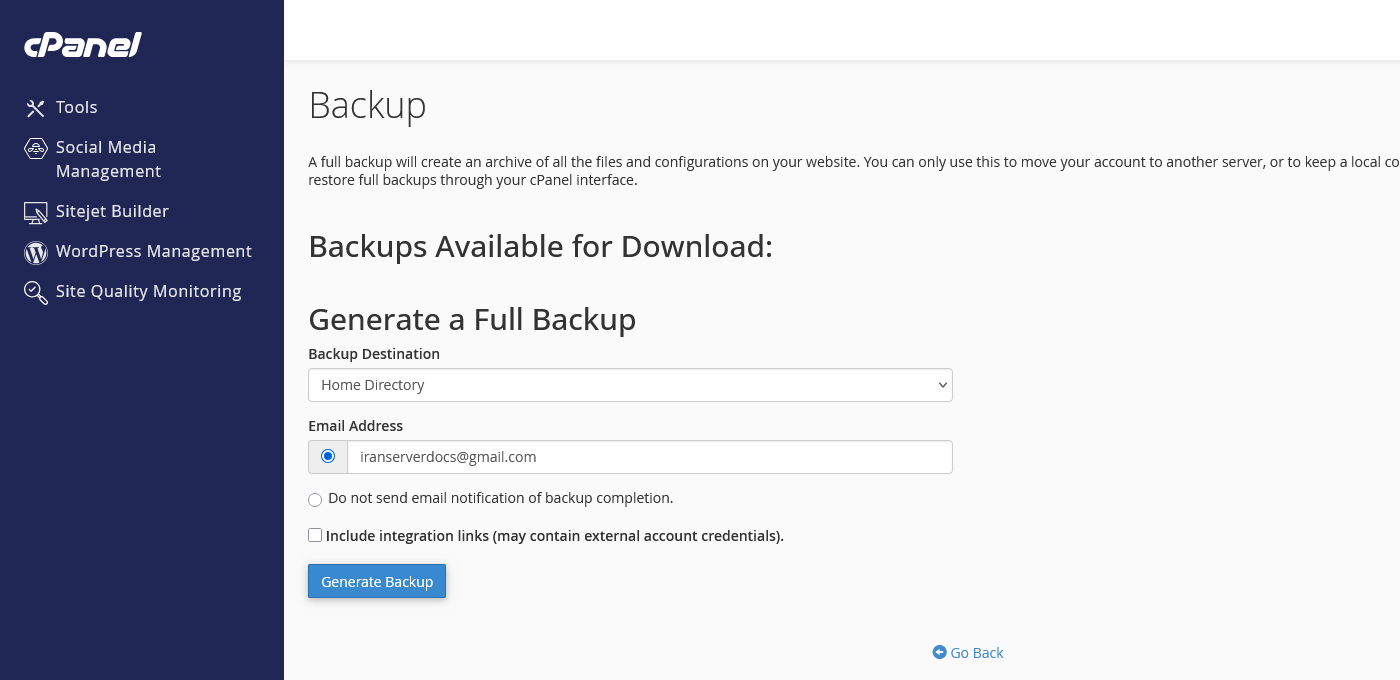Click the Social Media Management icon

(x=35, y=147)
